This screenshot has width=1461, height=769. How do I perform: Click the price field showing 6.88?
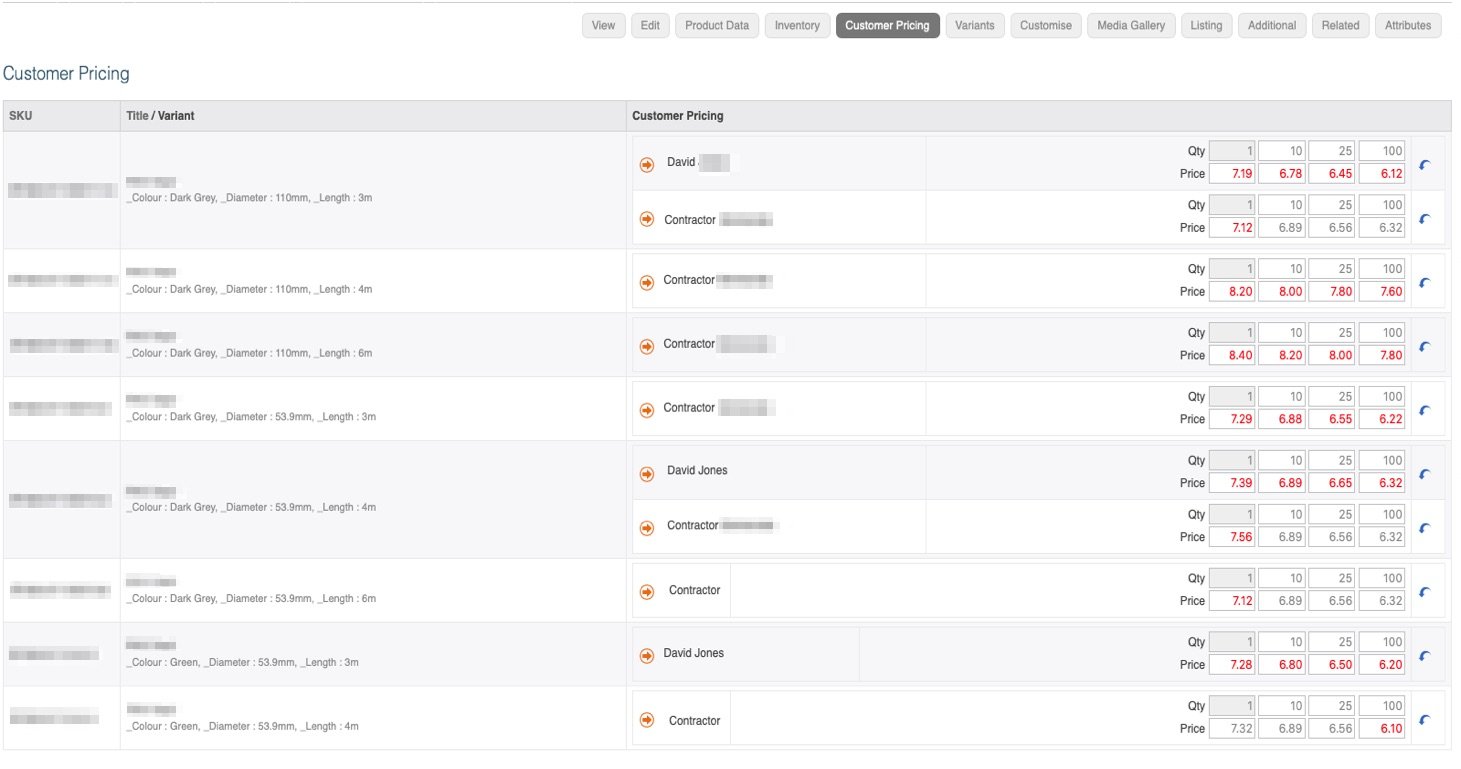(x=1282, y=419)
